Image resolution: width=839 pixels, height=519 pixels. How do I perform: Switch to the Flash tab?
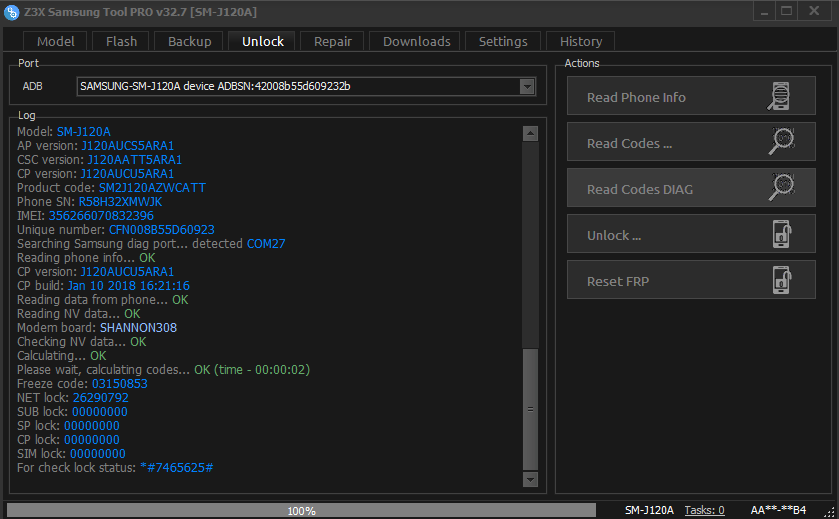[x=121, y=41]
